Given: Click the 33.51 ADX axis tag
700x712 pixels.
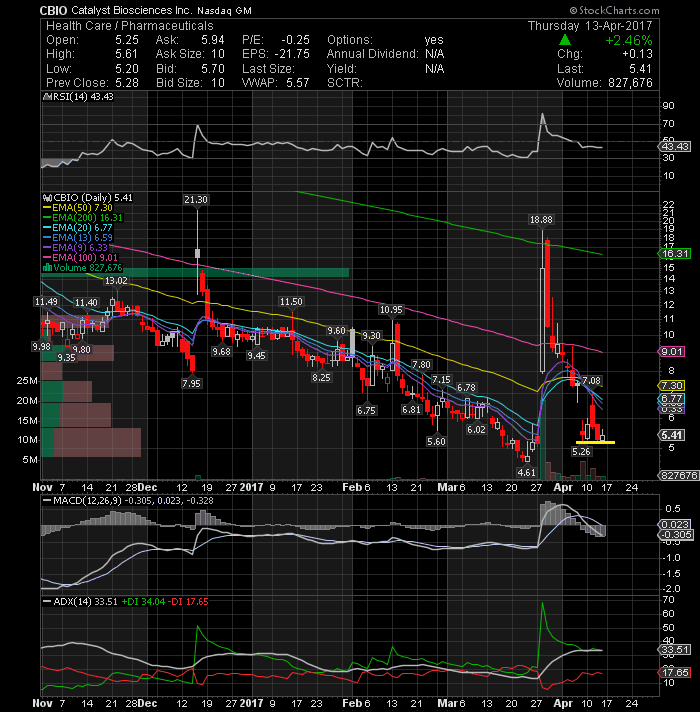Looking at the screenshot, I should [675, 650].
